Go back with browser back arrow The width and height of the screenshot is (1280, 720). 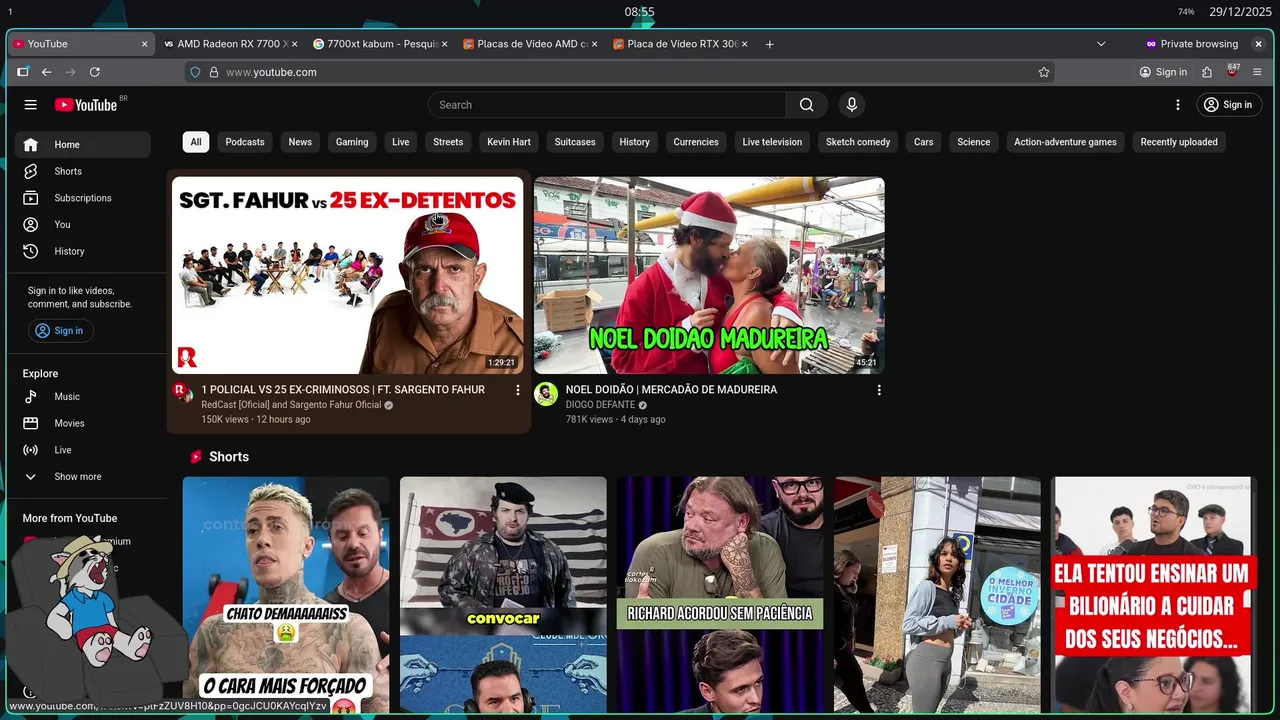(46, 72)
